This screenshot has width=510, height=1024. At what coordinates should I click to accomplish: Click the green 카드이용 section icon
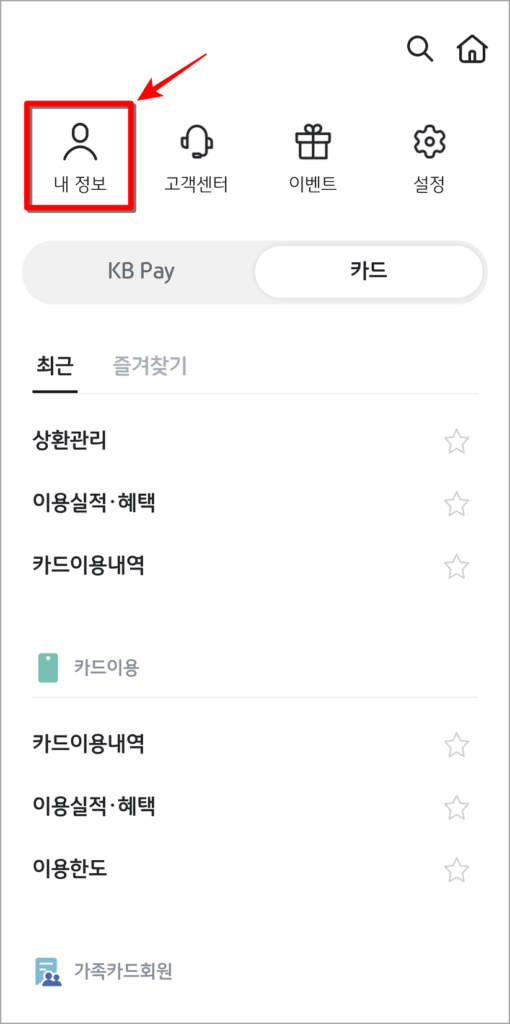48,667
